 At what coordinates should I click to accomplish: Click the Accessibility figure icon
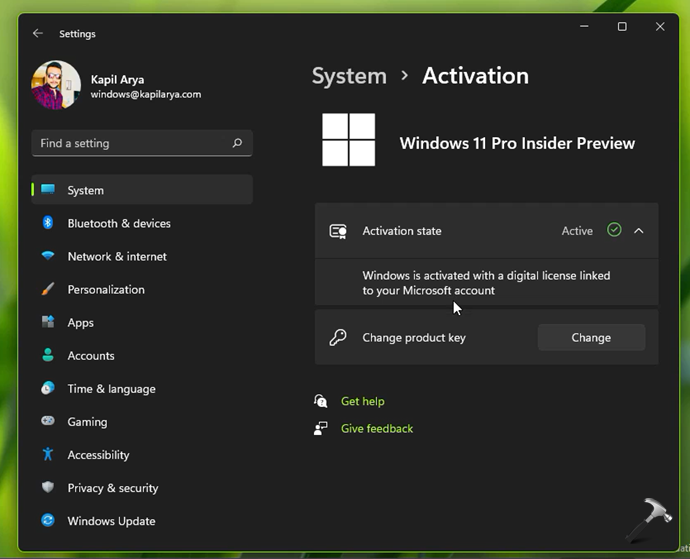point(48,455)
